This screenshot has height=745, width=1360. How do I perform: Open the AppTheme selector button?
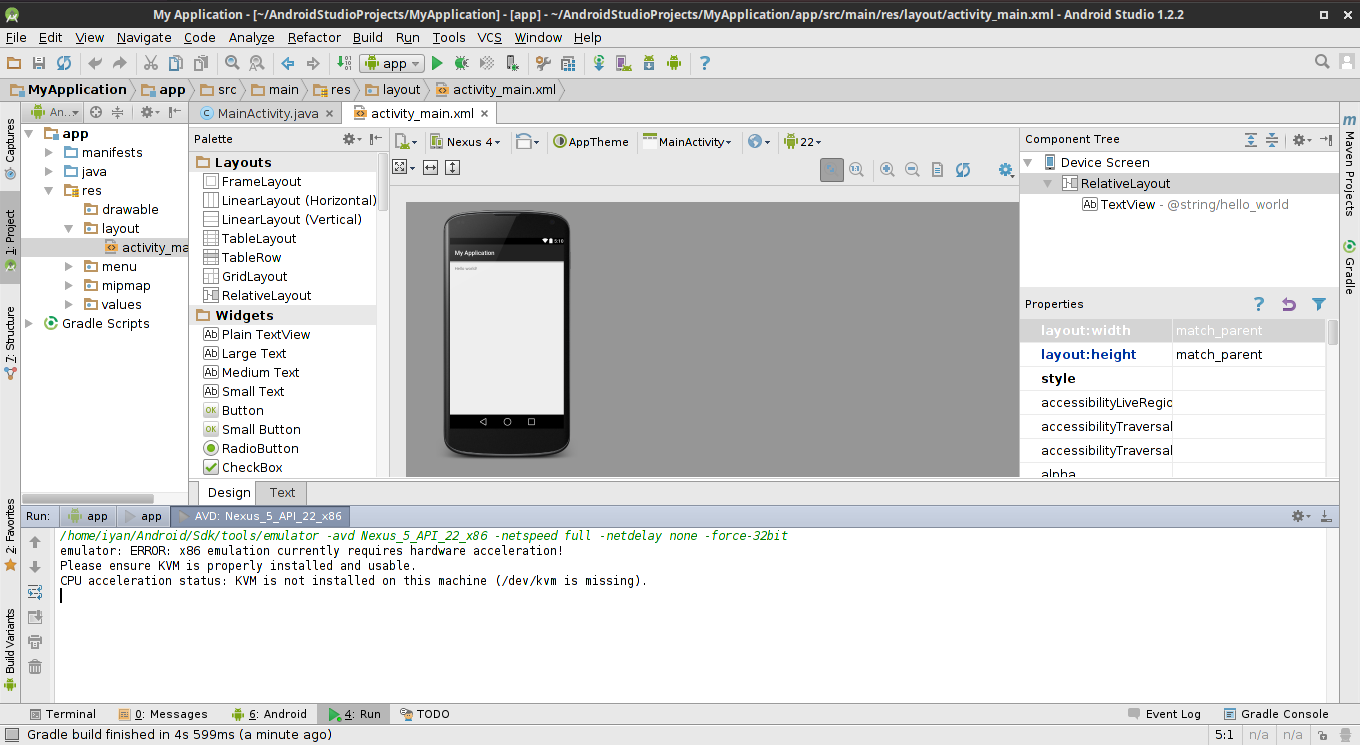591,142
